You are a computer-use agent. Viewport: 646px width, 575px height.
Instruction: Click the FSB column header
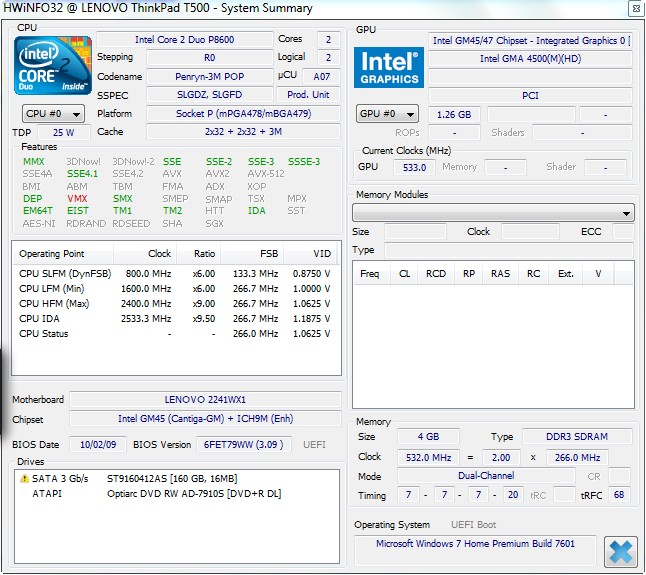[x=252, y=253]
